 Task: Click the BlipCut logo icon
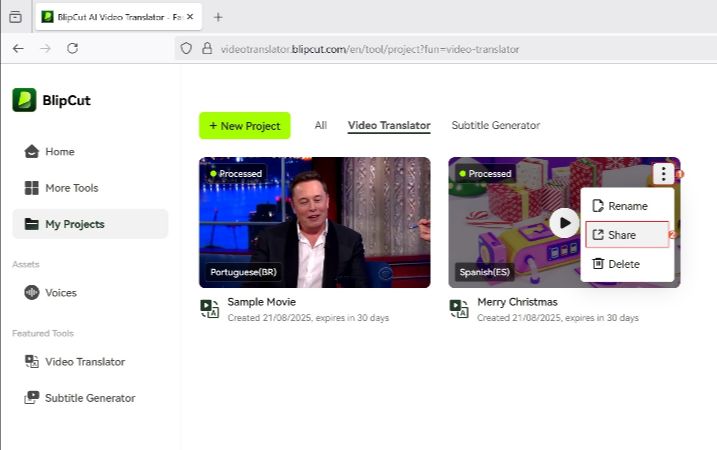coord(24,100)
